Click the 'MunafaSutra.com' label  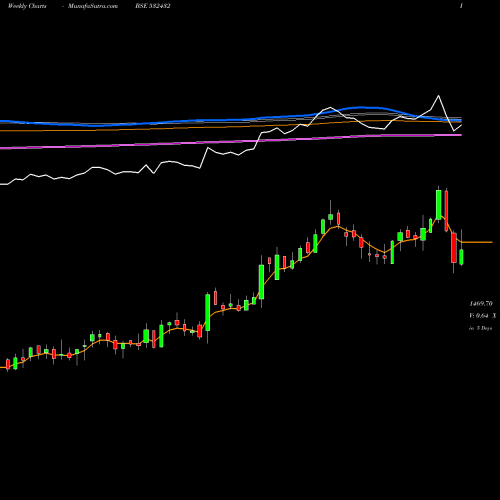[93, 6]
